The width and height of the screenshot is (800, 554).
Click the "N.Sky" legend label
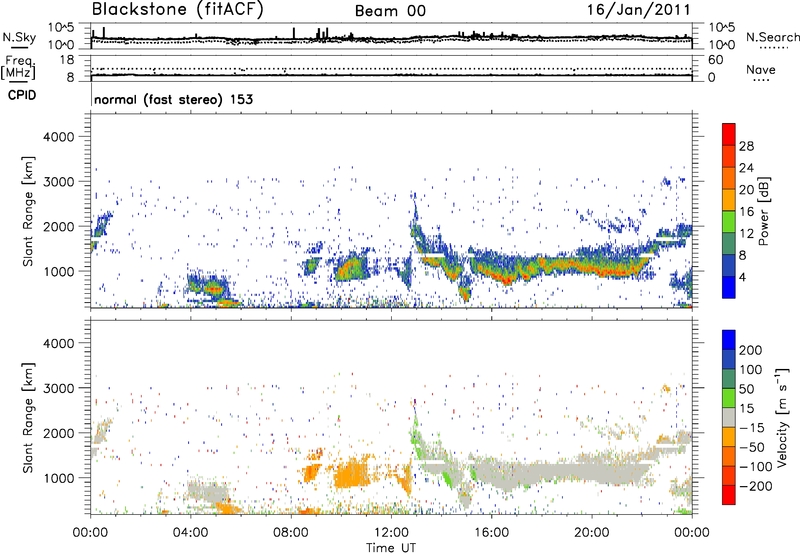click(19, 37)
